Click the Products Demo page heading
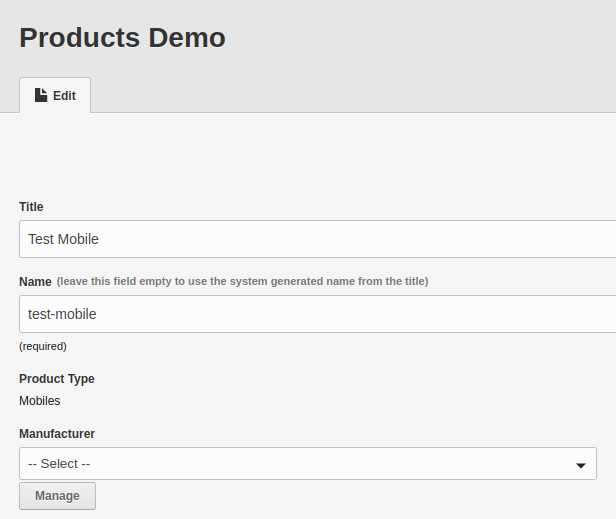This screenshot has height=519, width=616. 122,38
